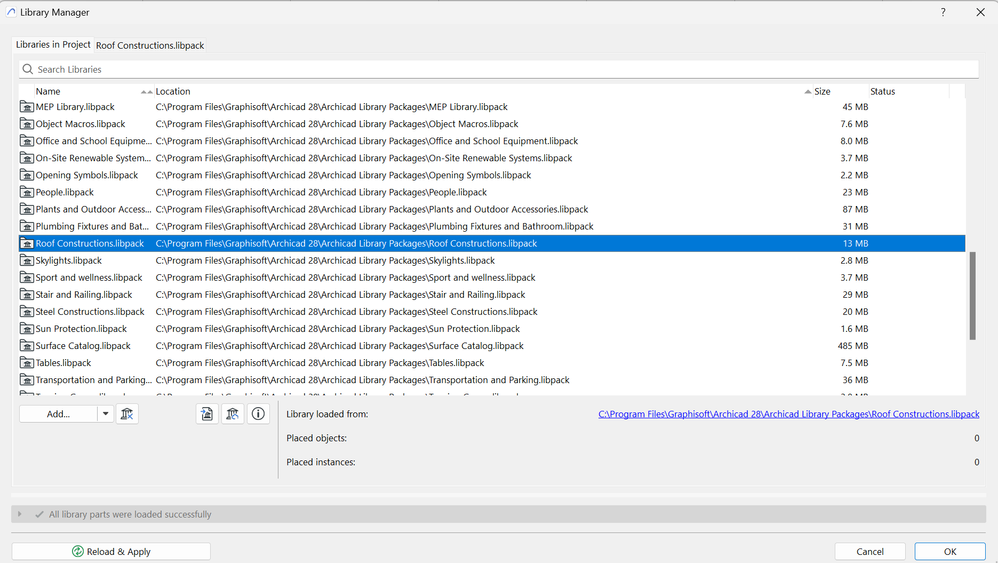Select the Skylights.libpack library name
Screen dimensions: 998x563
(69, 261)
